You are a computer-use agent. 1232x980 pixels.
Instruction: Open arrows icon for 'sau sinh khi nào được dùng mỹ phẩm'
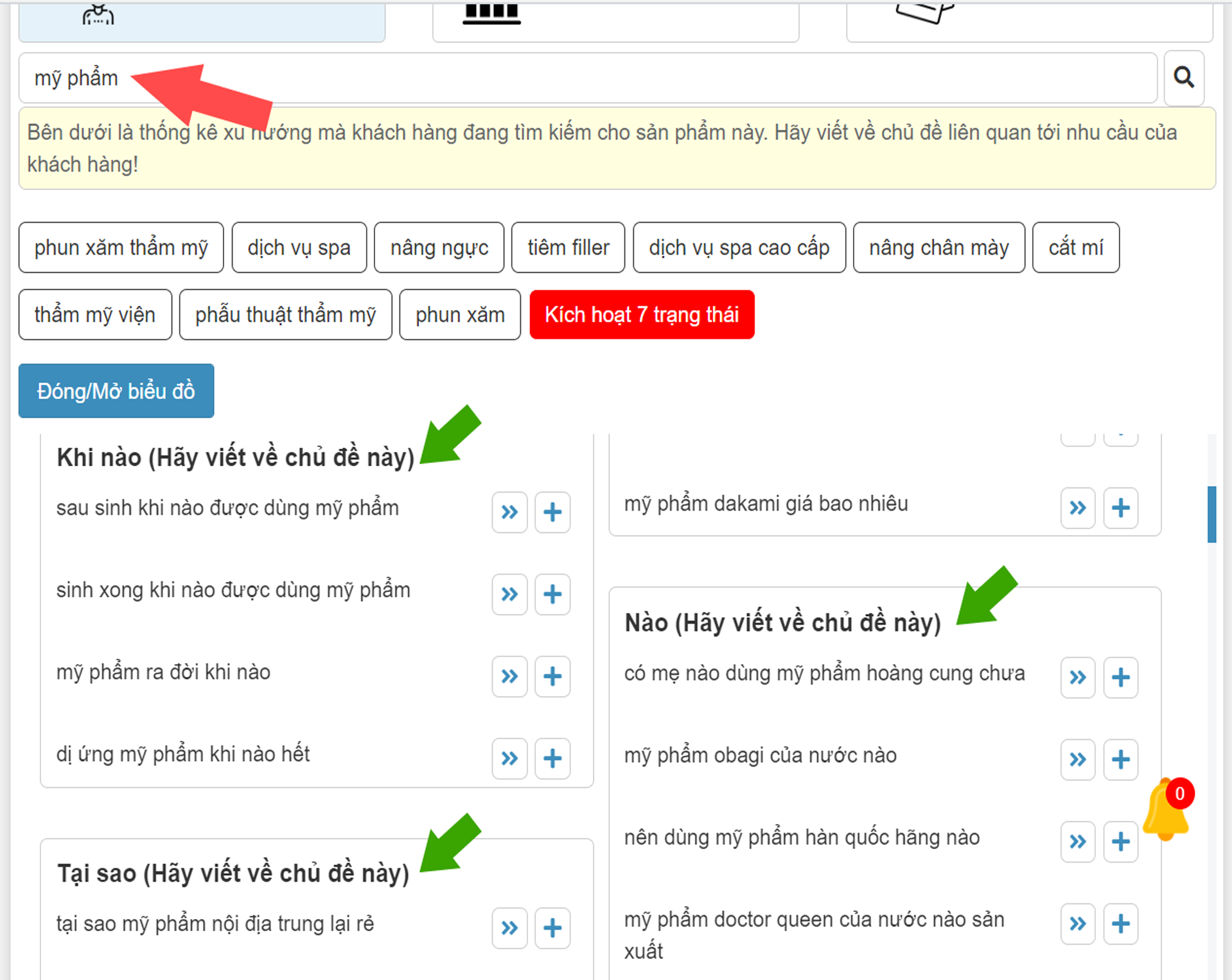click(x=510, y=512)
